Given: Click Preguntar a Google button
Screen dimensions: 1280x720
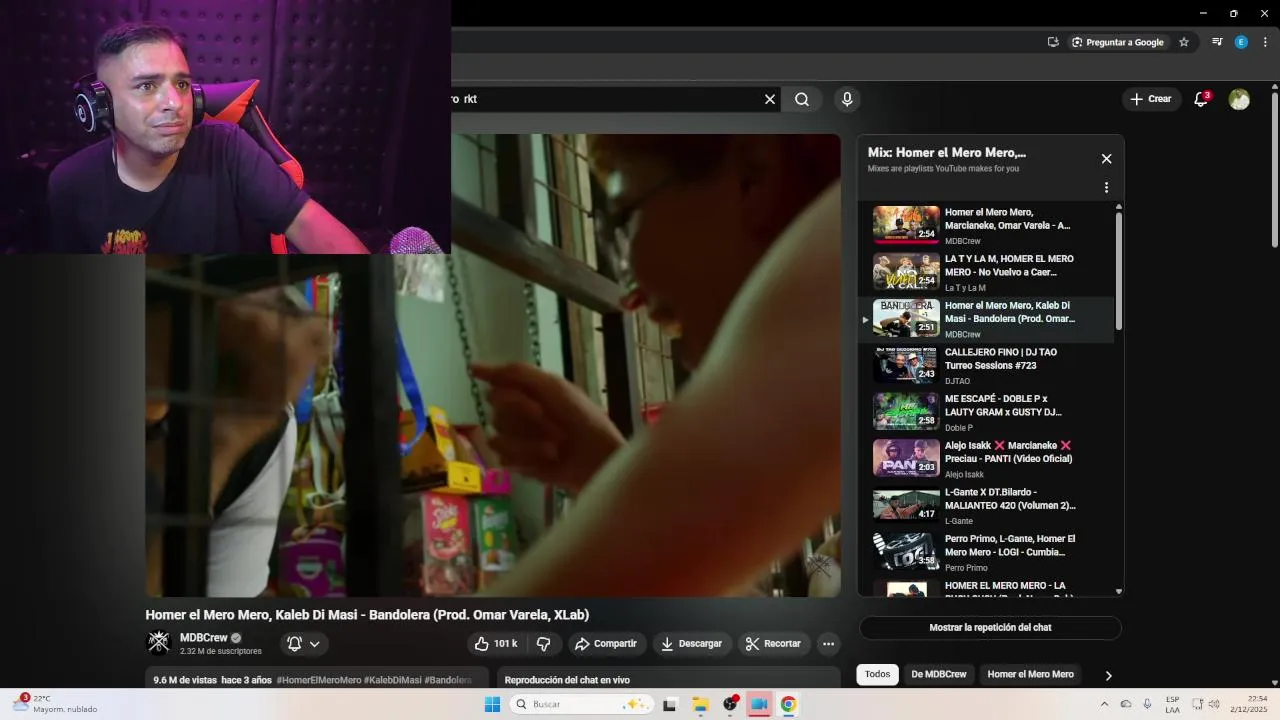Looking at the screenshot, I should (x=1117, y=42).
